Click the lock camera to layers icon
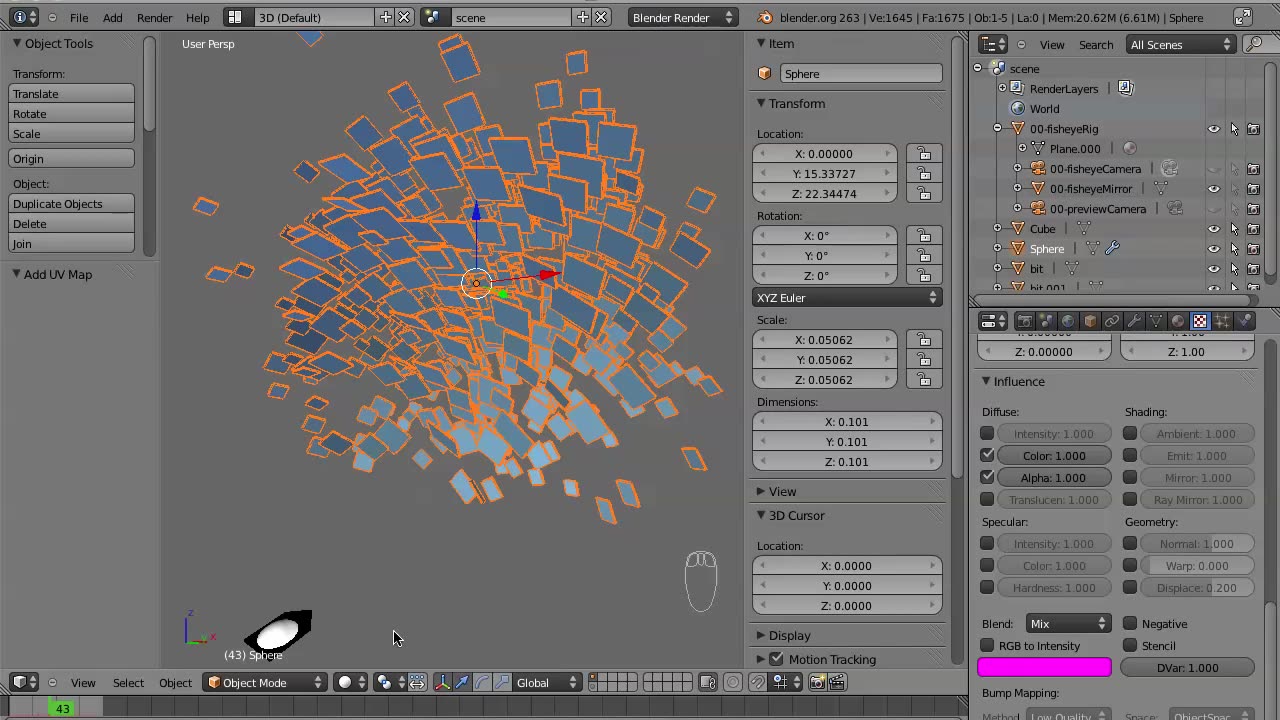 [x=707, y=682]
